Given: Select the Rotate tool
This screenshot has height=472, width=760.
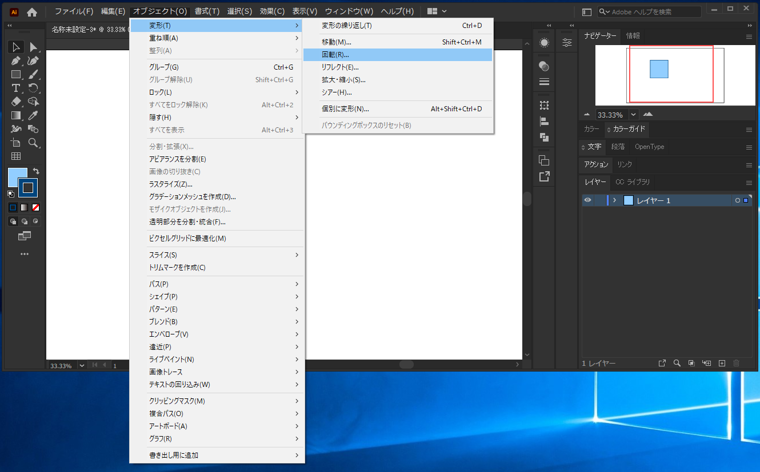Looking at the screenshot, I should (x=33, y=88).
